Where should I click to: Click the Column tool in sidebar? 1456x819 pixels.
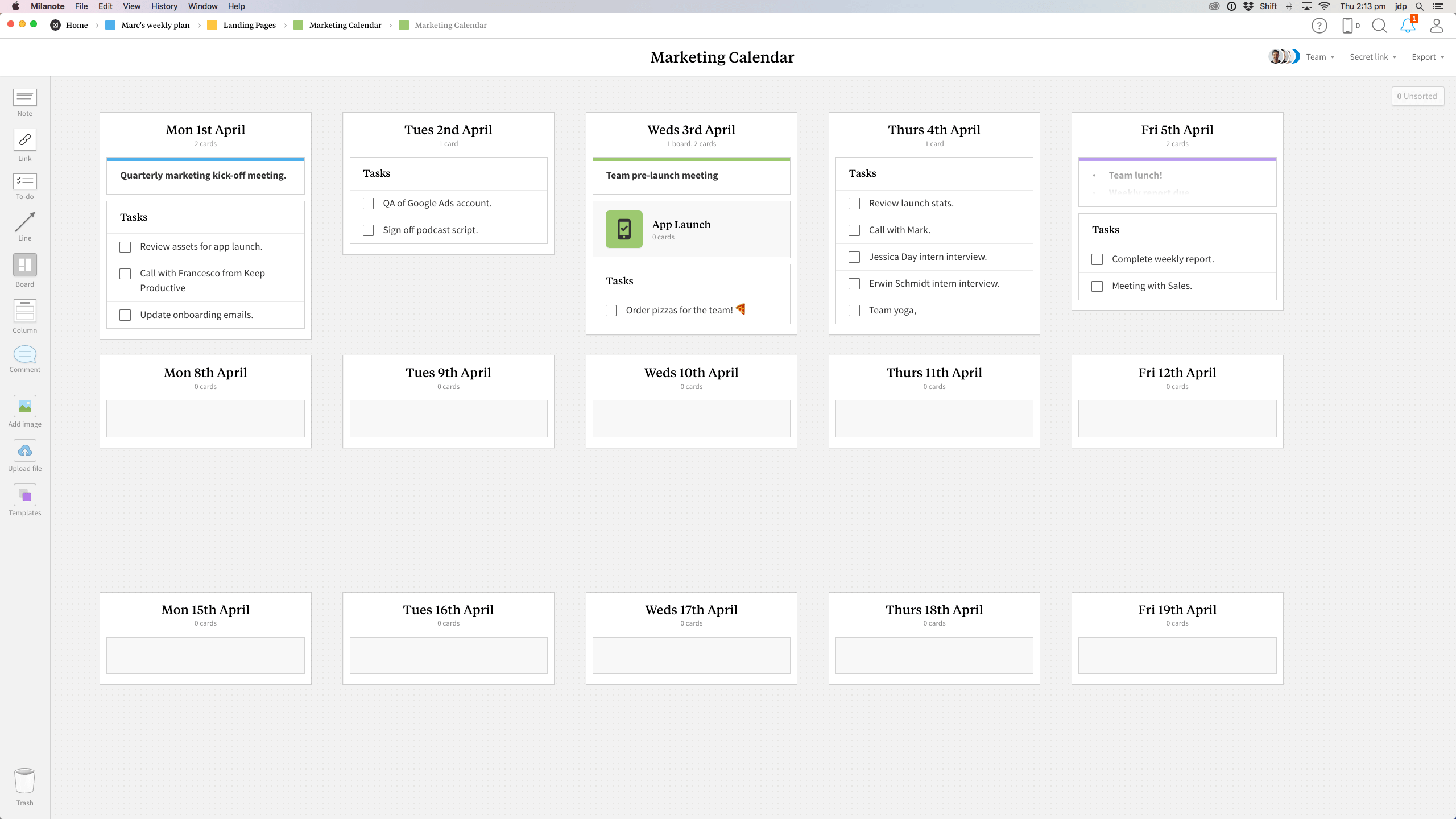click(24, 311)
